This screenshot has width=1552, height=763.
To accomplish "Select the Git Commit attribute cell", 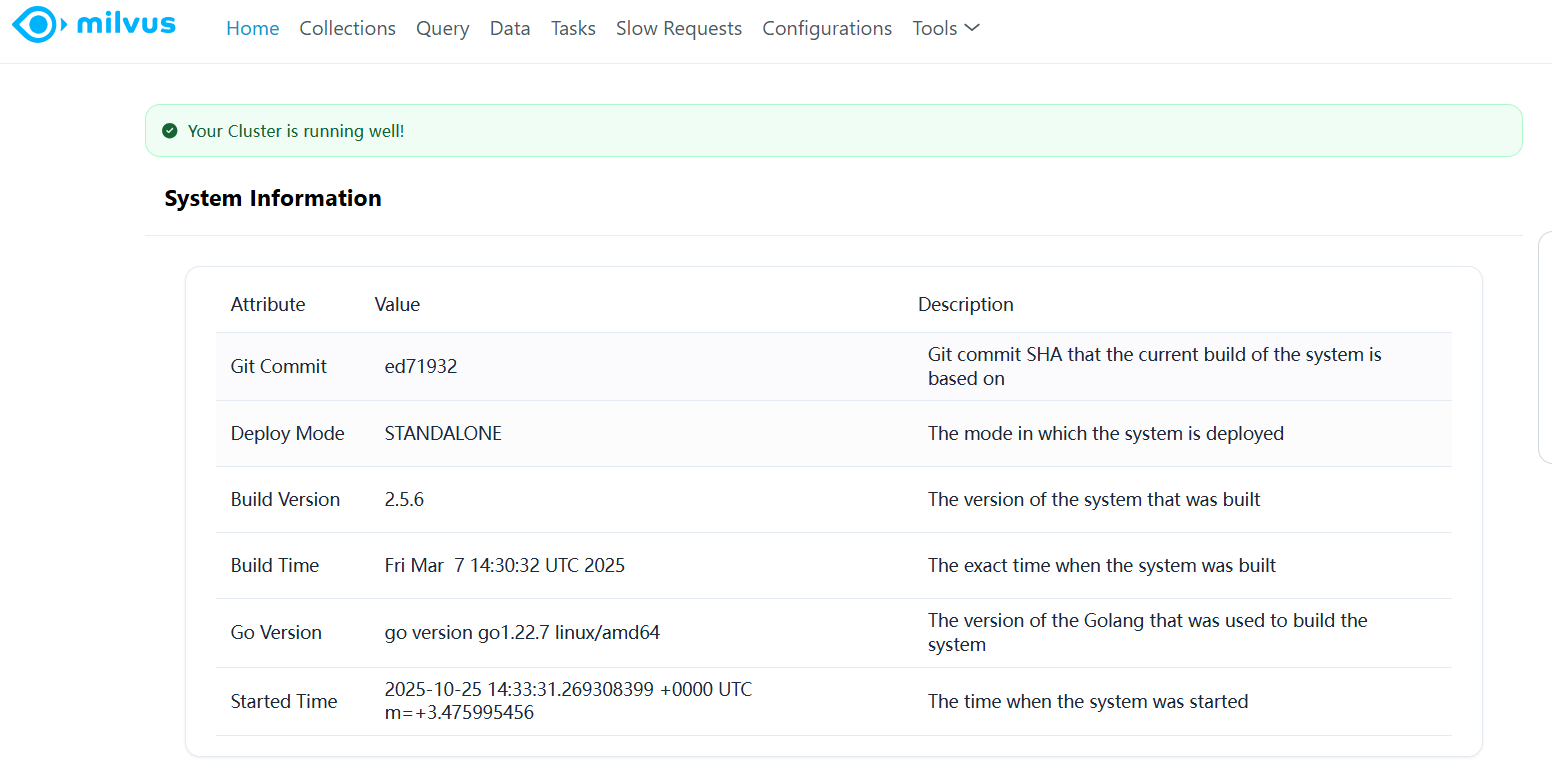I will click(x=279, y=366).
